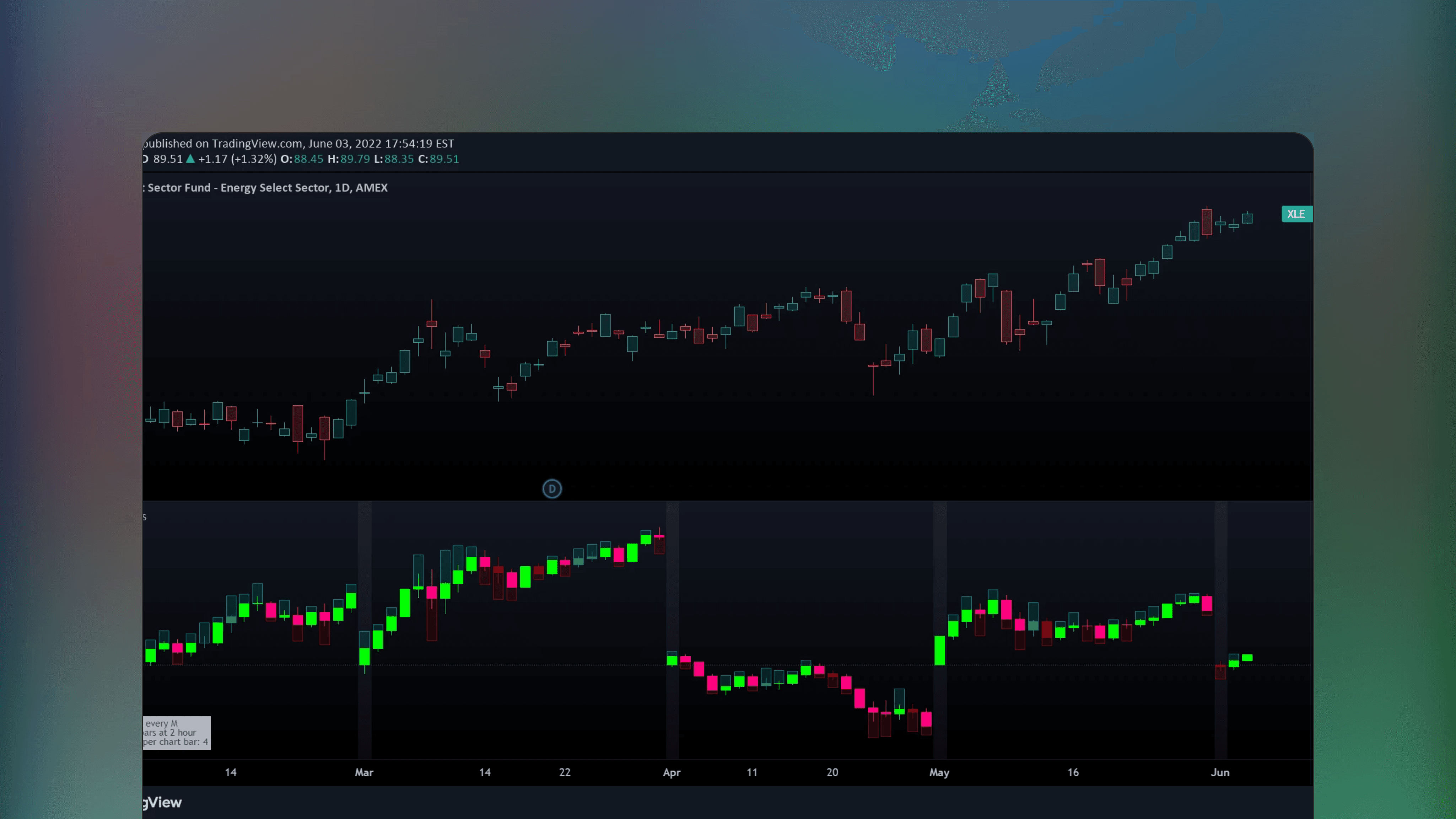Select the "Mar" label on the date axis
The image size is (1456, 819).
coord(364,772)
